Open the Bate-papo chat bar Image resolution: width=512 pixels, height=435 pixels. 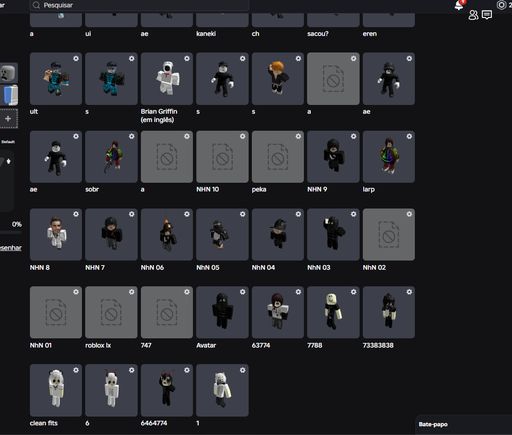pyautogui.click(x=464, y=424)
